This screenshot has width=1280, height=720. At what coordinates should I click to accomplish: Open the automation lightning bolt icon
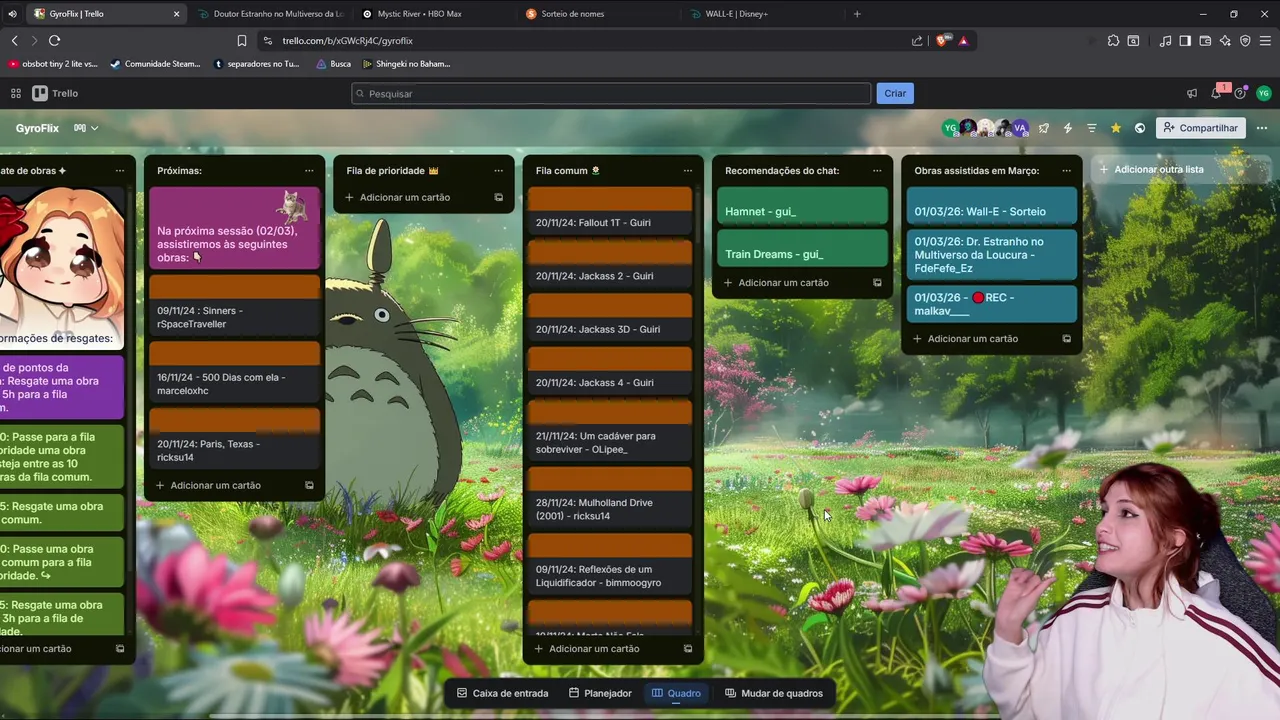[x=1068, y=128]
